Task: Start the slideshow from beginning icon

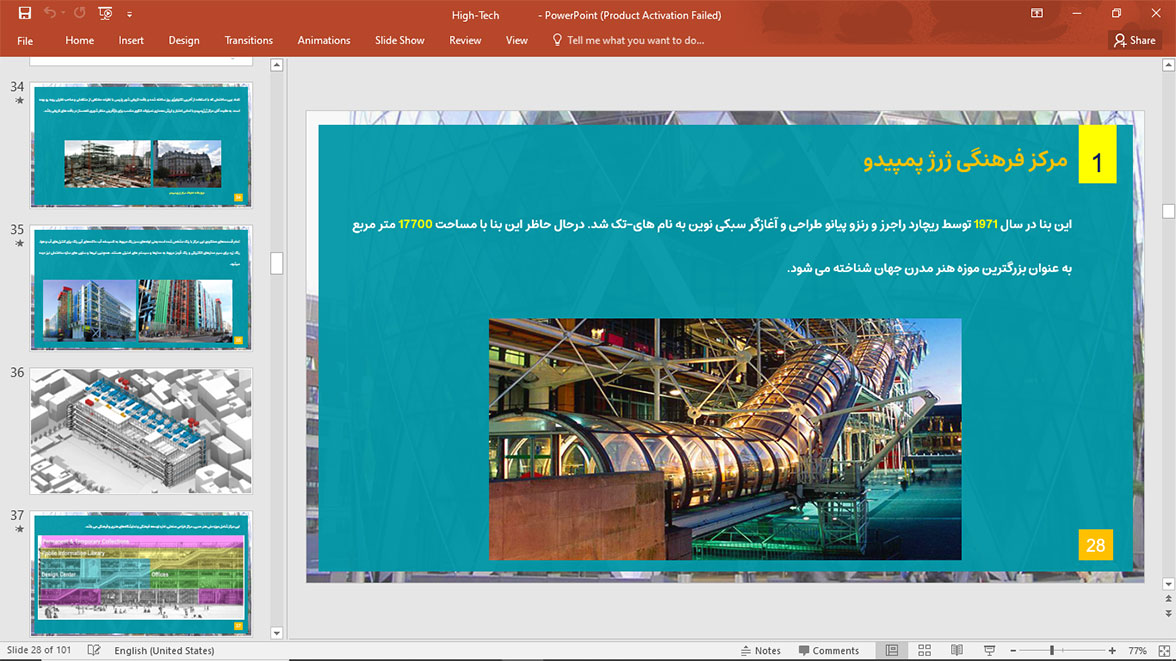Action: click(105, 14)
